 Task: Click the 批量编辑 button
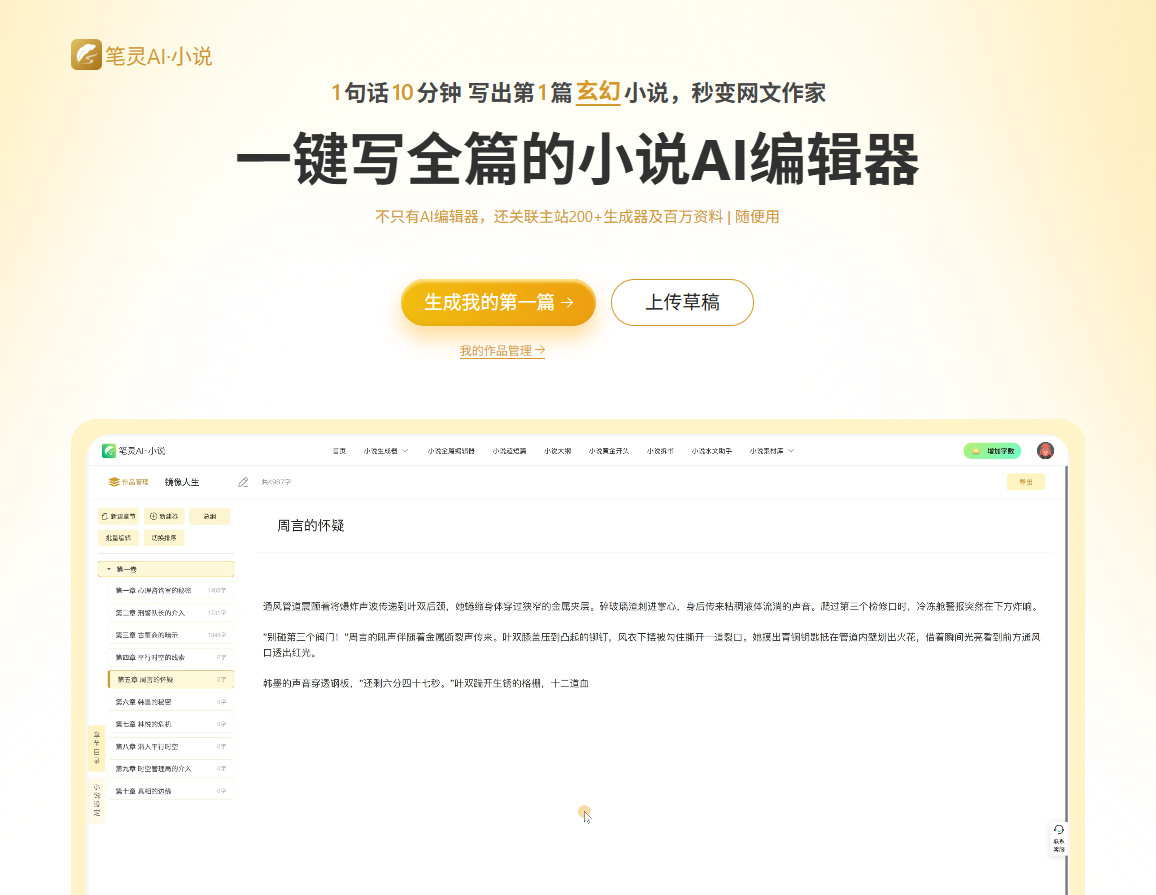click(x=118, y=538)
